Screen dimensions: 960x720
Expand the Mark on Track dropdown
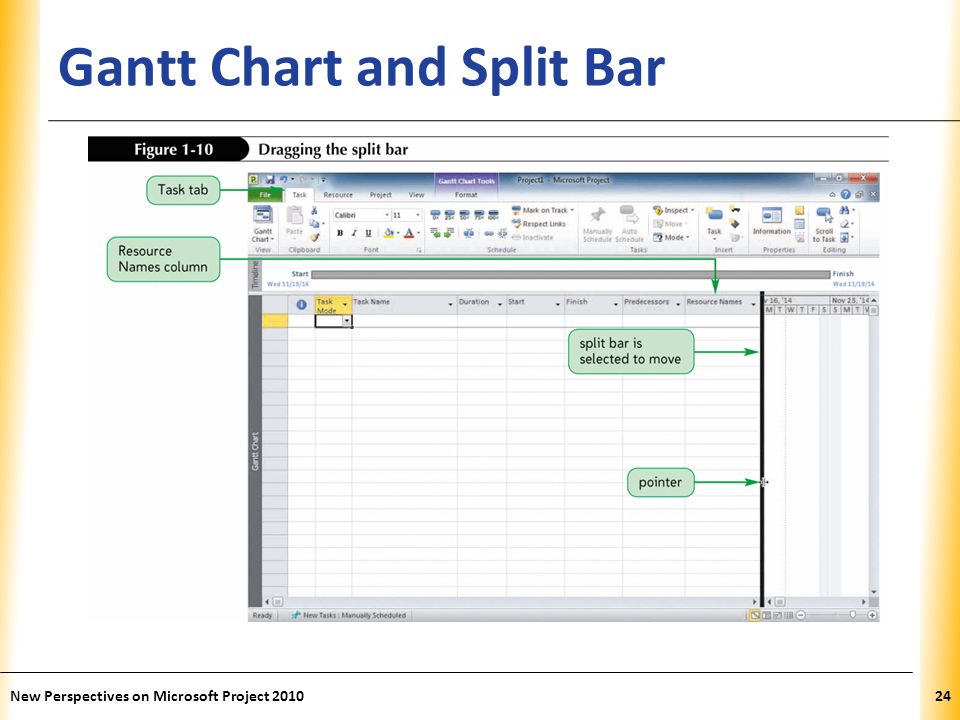[x=572, y=211]
